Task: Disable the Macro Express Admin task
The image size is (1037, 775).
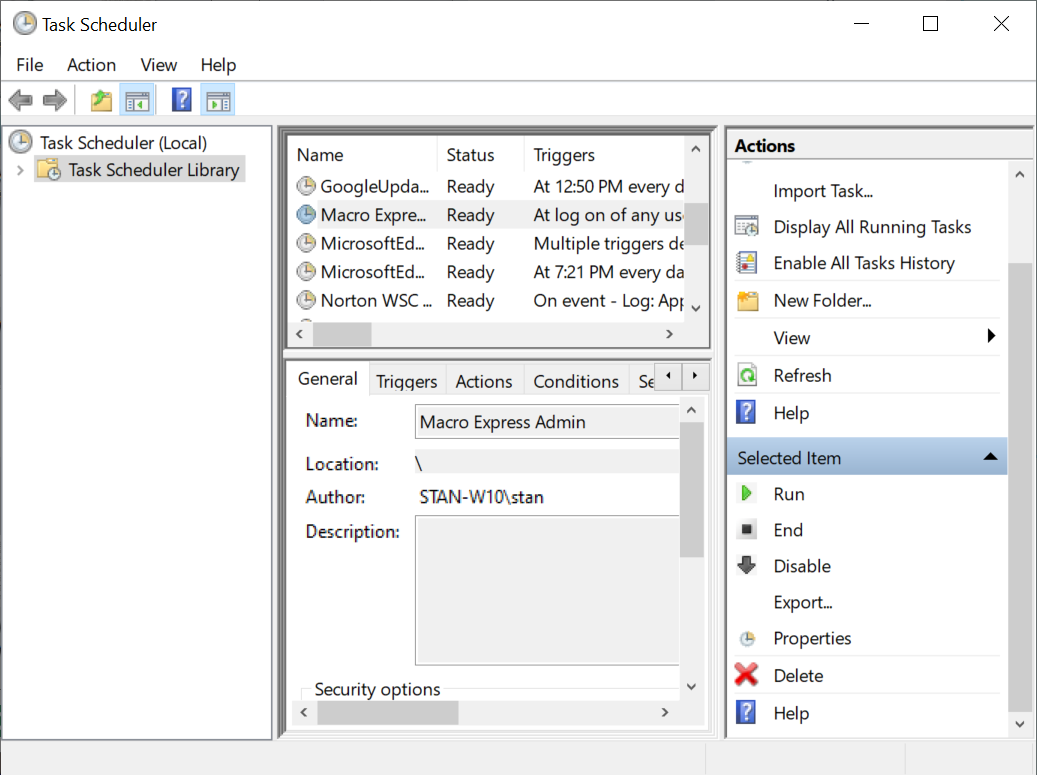Action: click(x=801, y=565)
